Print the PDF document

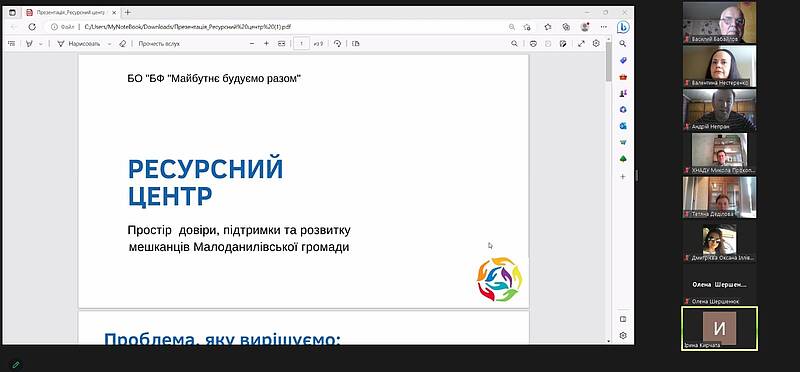(x=533, y=44)
